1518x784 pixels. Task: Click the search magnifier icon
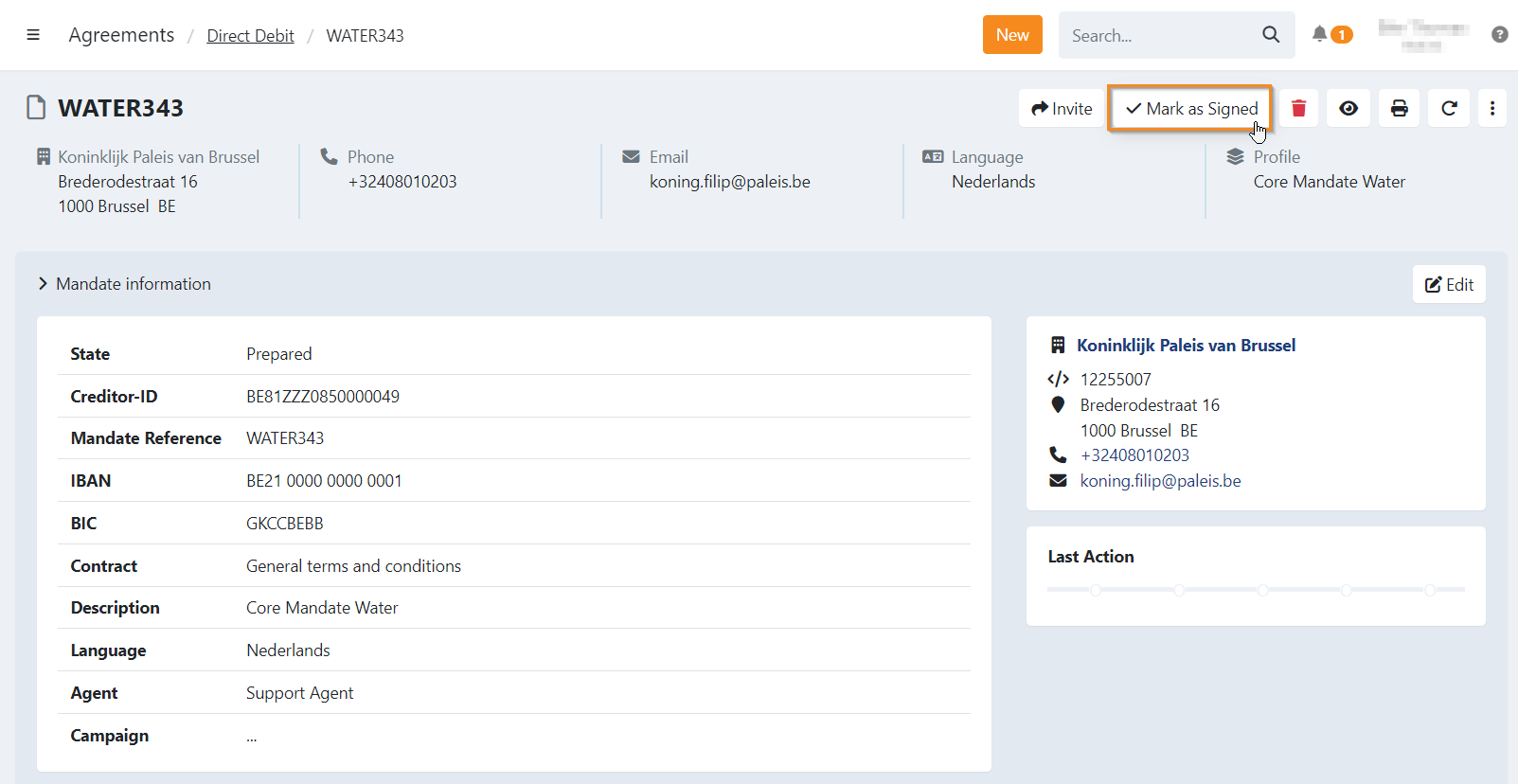tap(1271, 35)
